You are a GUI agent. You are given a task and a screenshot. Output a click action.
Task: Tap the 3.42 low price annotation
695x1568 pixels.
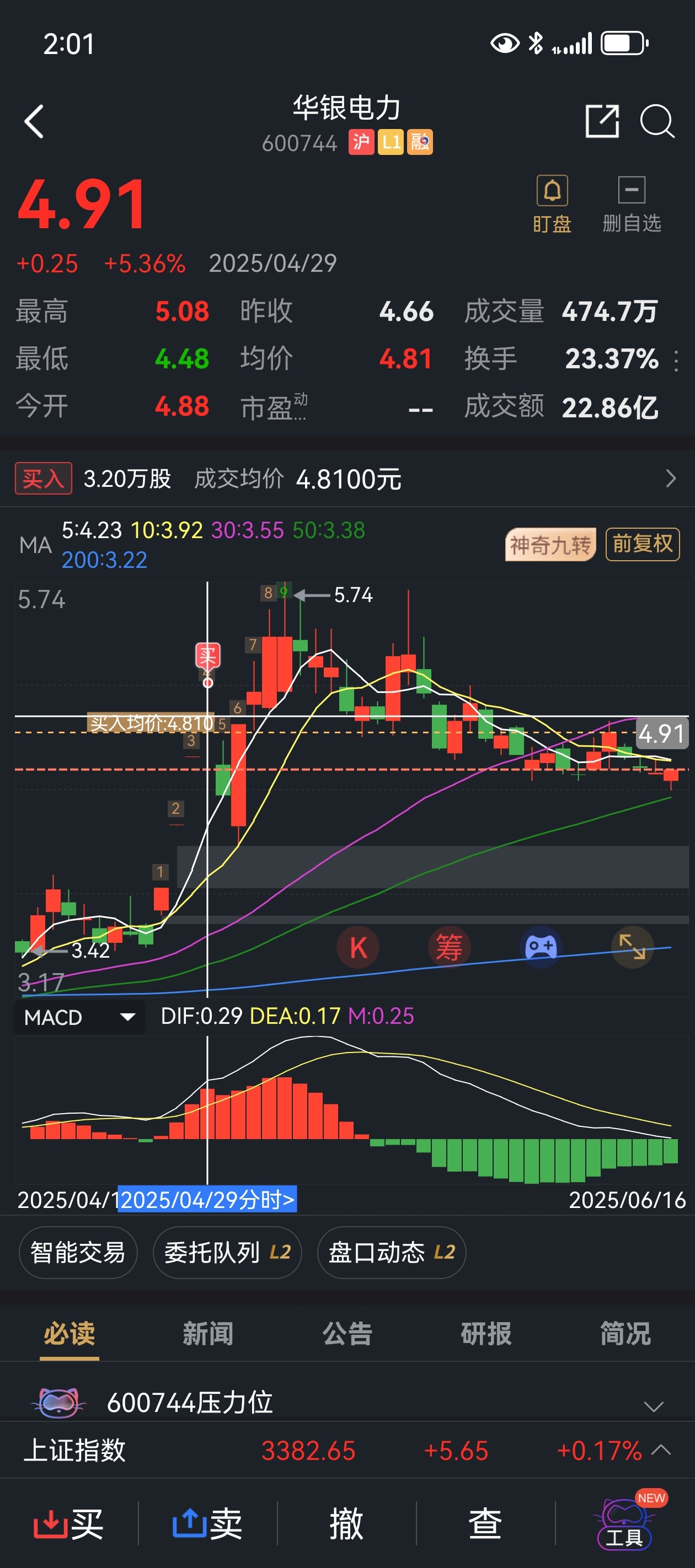point(91,950)
